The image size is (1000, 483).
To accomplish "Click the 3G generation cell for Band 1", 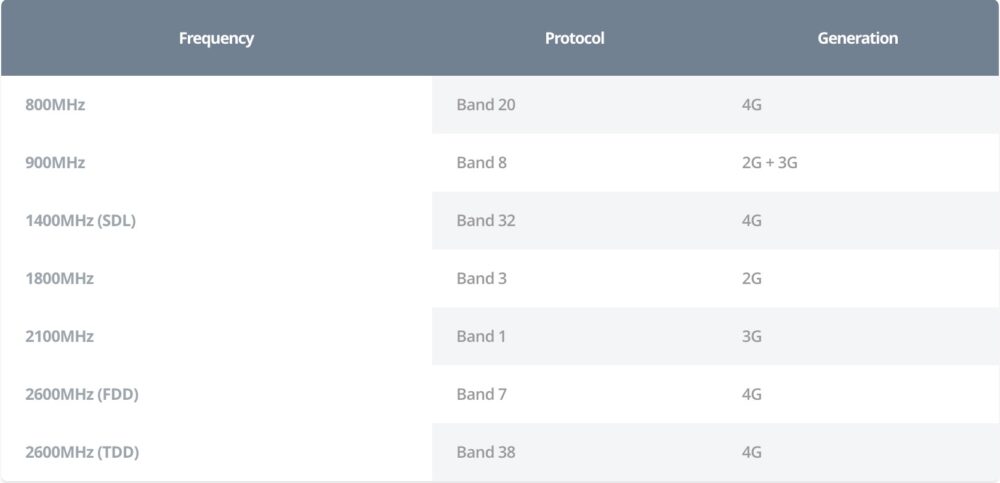I will (x=752, y=336).
